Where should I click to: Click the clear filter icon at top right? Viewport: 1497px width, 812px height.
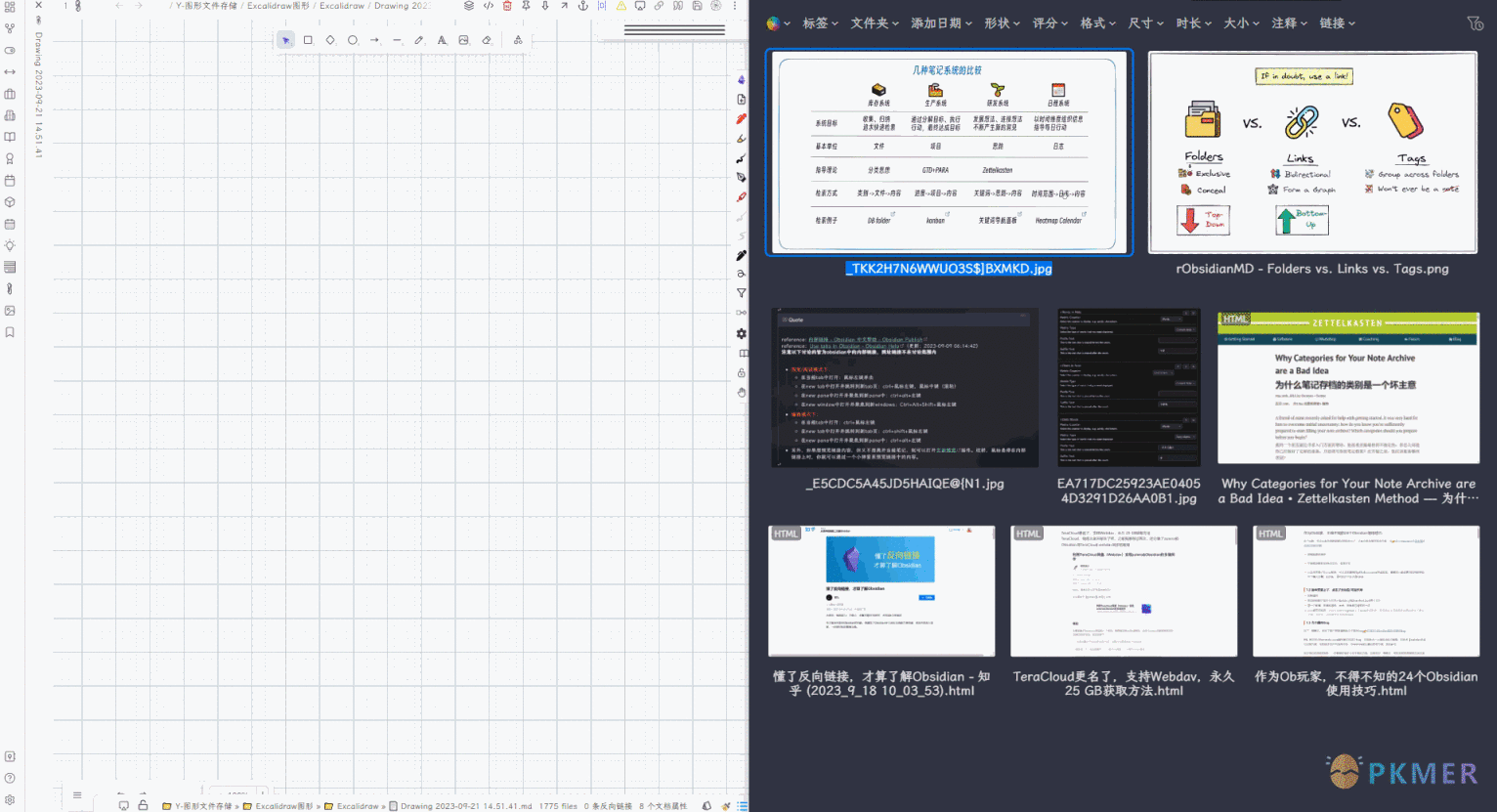click(1475, 23)
